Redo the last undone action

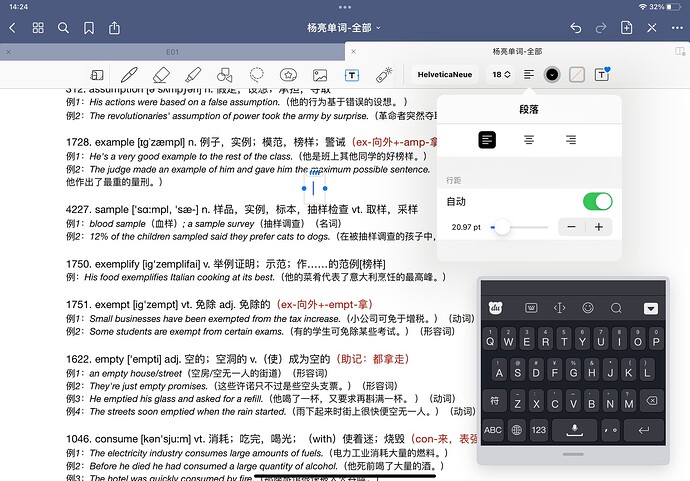(601, 28)
